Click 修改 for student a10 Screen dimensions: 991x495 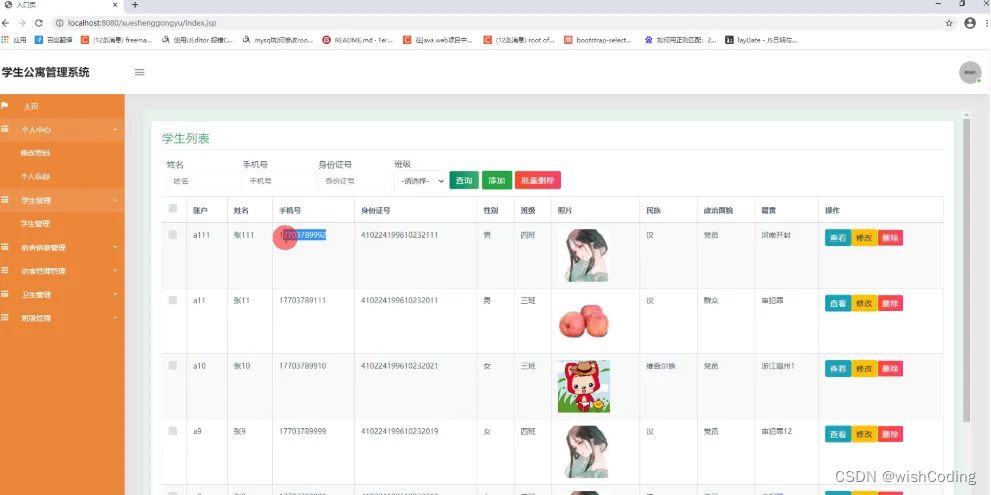864,369
